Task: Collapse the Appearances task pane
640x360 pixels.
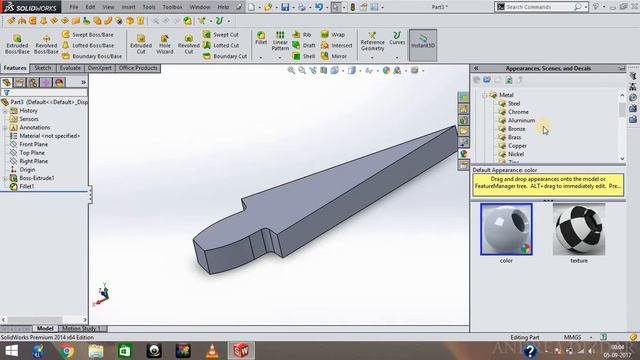Action: (476, 69)
